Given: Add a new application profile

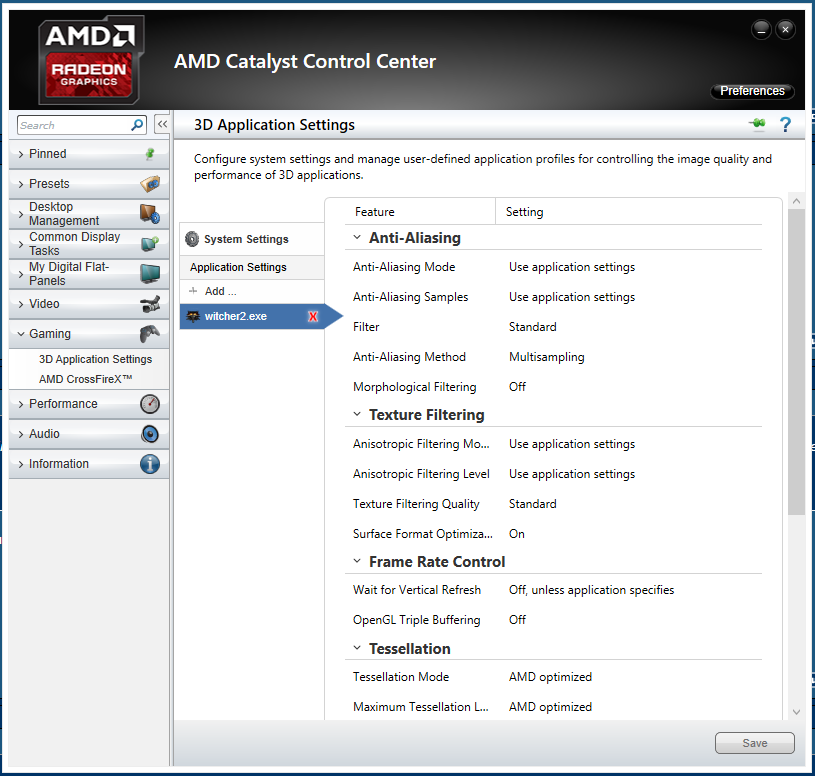Looking at the screenshot, I should [x=252, y=291].
